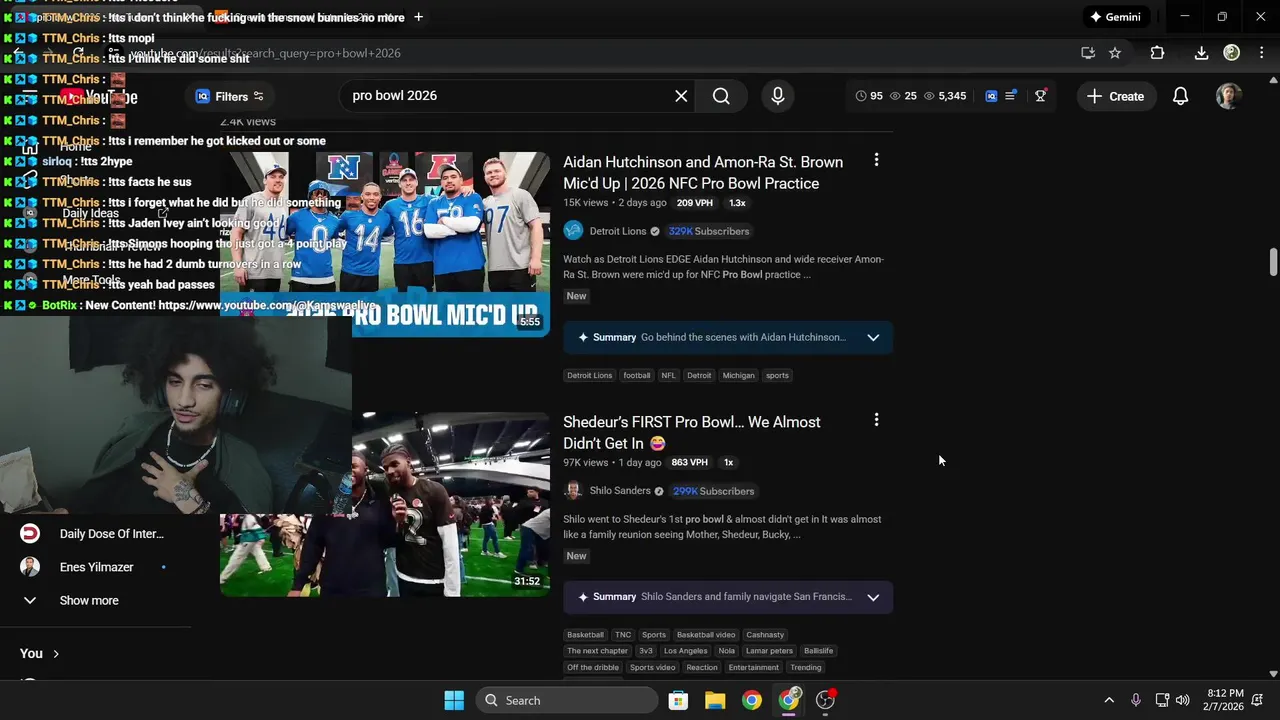Screen dimensions: 1280x720
Task: Click the install app icon in address bar
Action: click(x=1088, y=53)
